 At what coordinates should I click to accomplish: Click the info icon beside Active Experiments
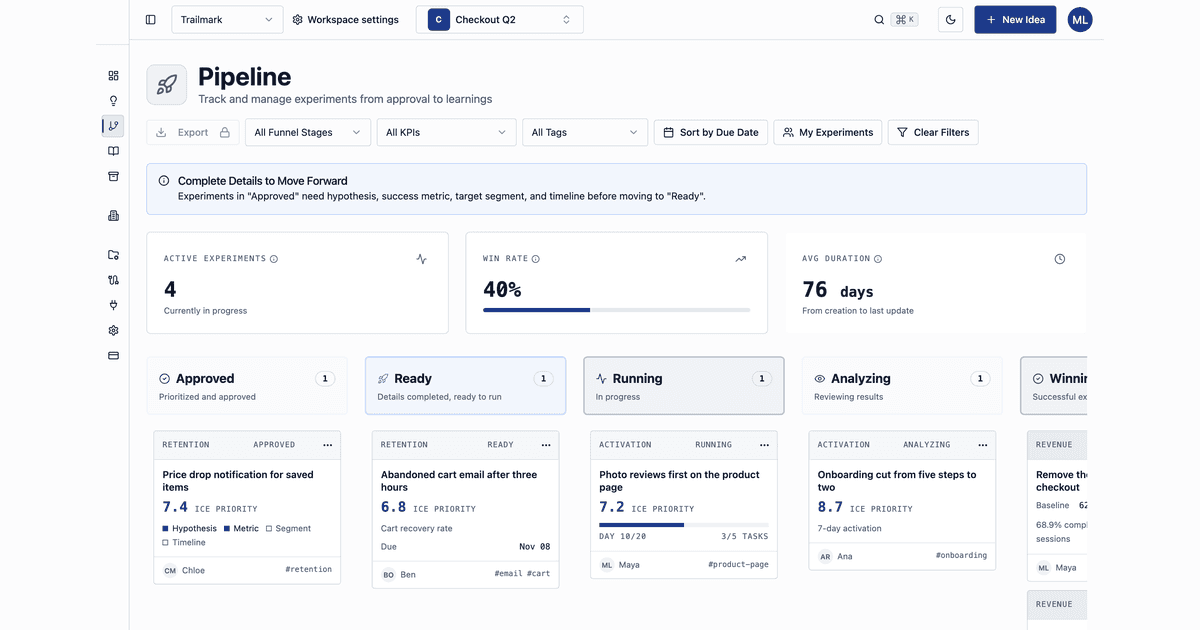pyautogui.click(x=274, y=259)
